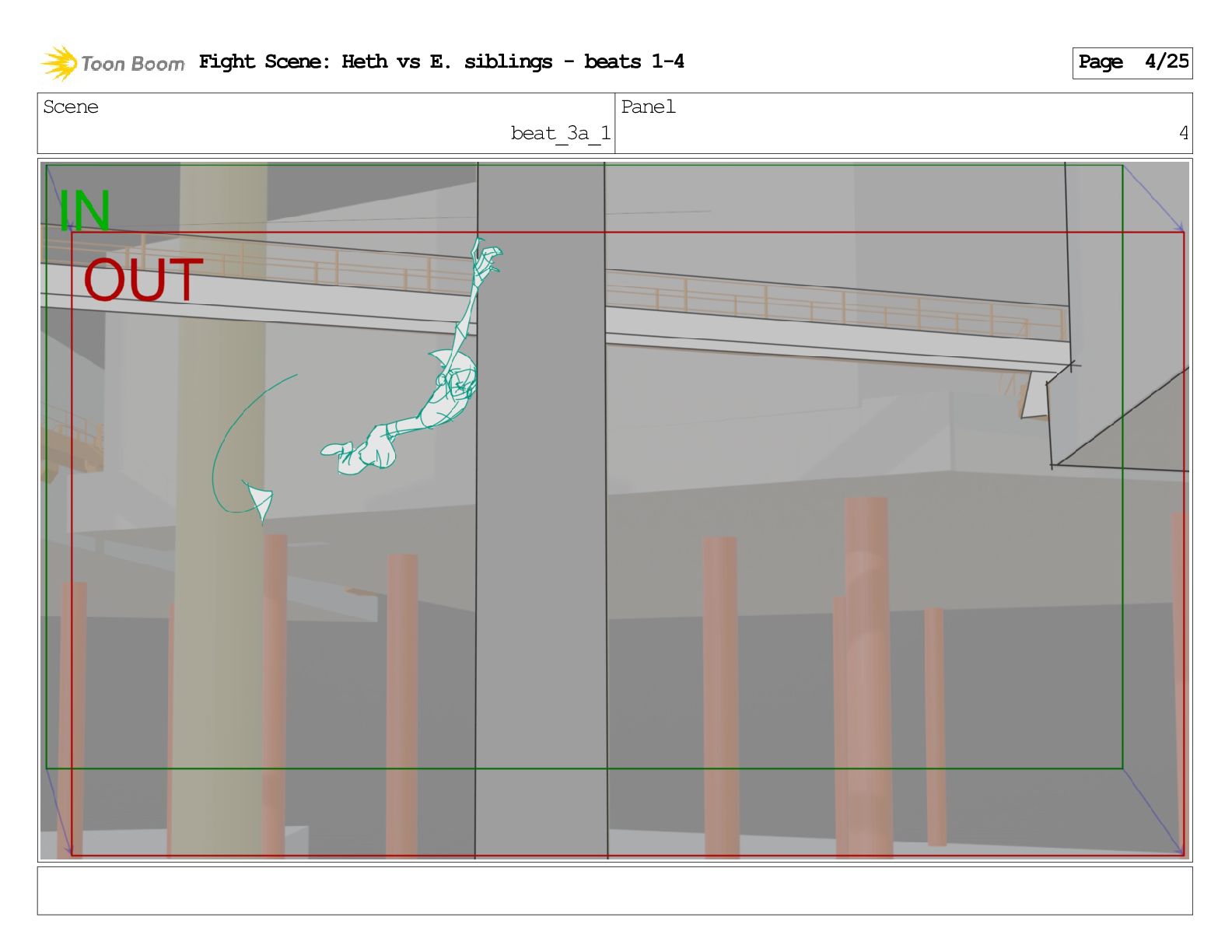Click the storyboard panel thumbnail's central gray pillar
Screen dimensions: 1232x952
click(x=541, y=509)
